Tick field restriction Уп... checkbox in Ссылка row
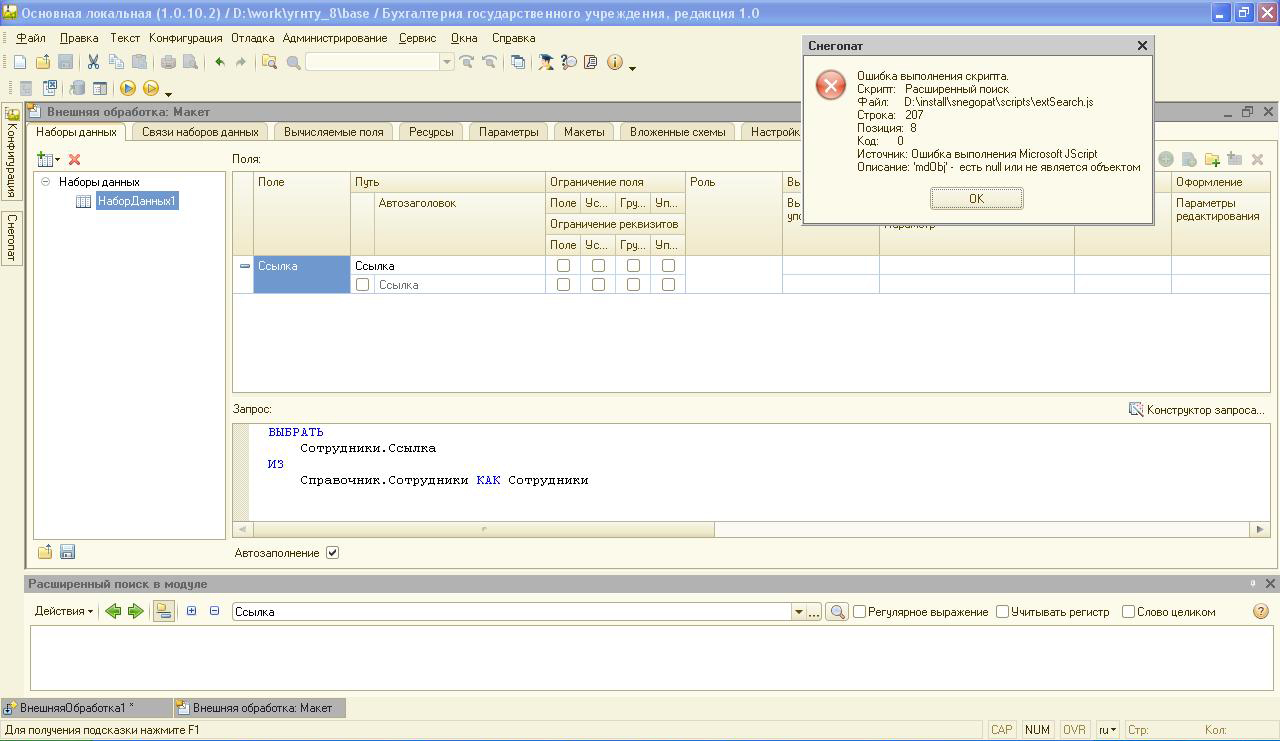The width and height of the screenshot is (1280, 741). pyautogui.click(x=668, y=266)
